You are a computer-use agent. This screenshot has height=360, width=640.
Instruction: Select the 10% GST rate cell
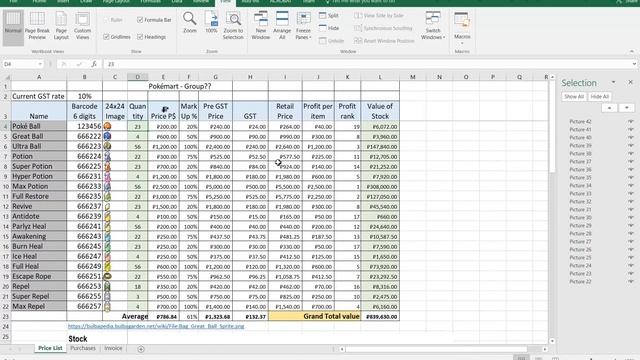[x=85, y=96]
